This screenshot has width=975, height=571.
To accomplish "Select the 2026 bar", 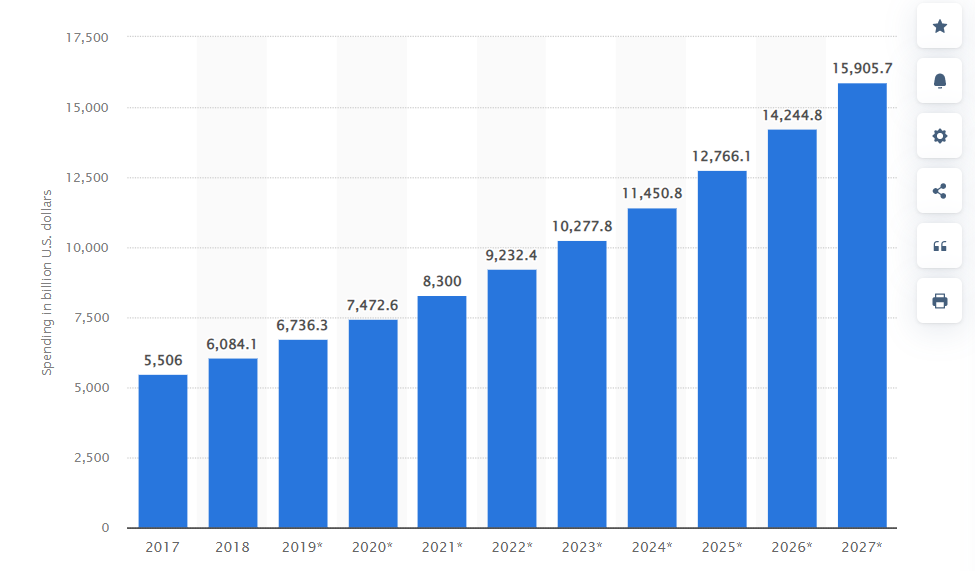I will click(x=792, y=329).
